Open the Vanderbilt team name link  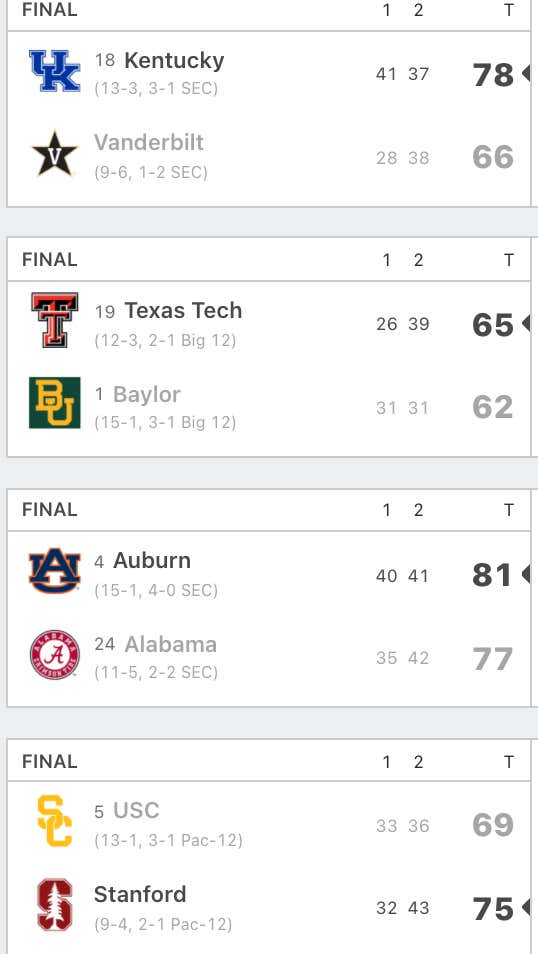(149, 142)
